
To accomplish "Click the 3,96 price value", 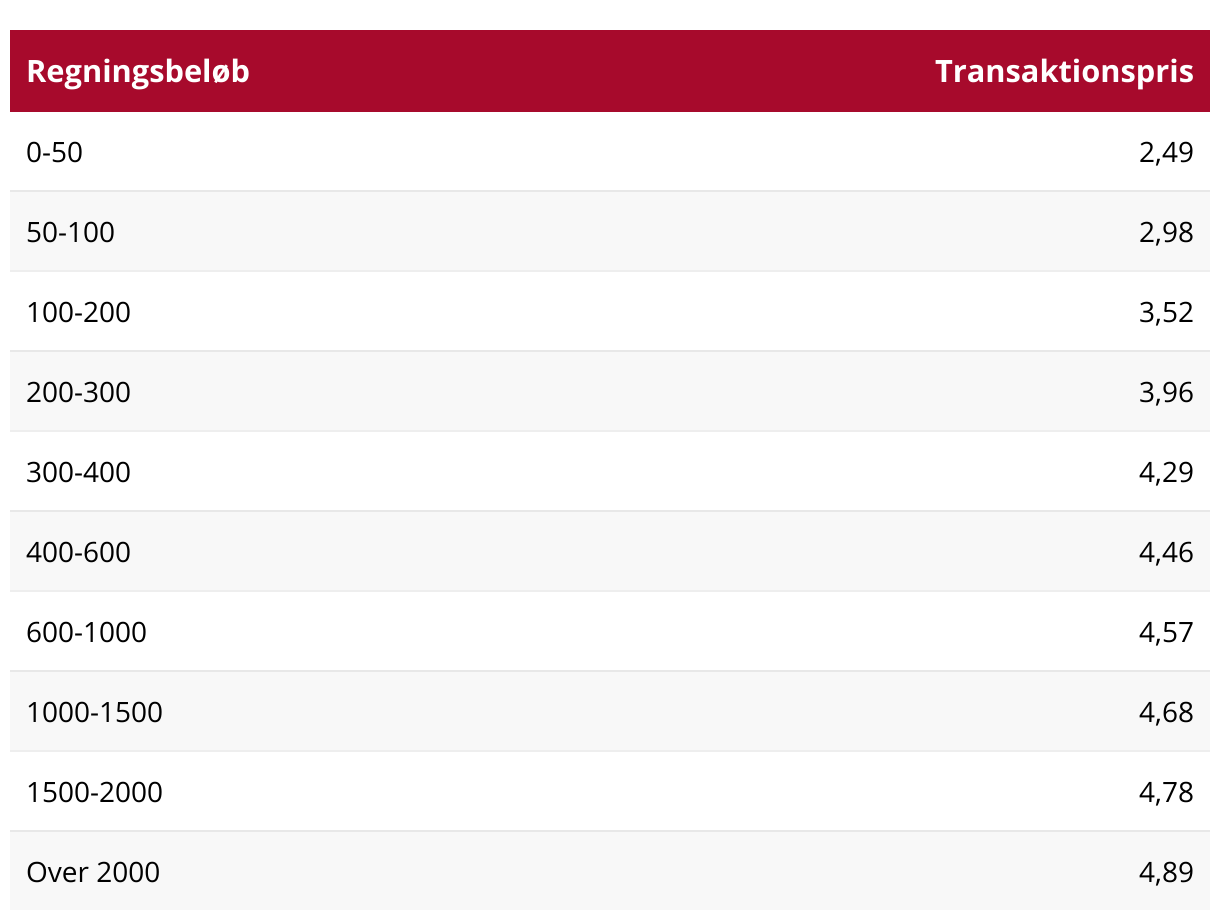I will point(1166,392).
